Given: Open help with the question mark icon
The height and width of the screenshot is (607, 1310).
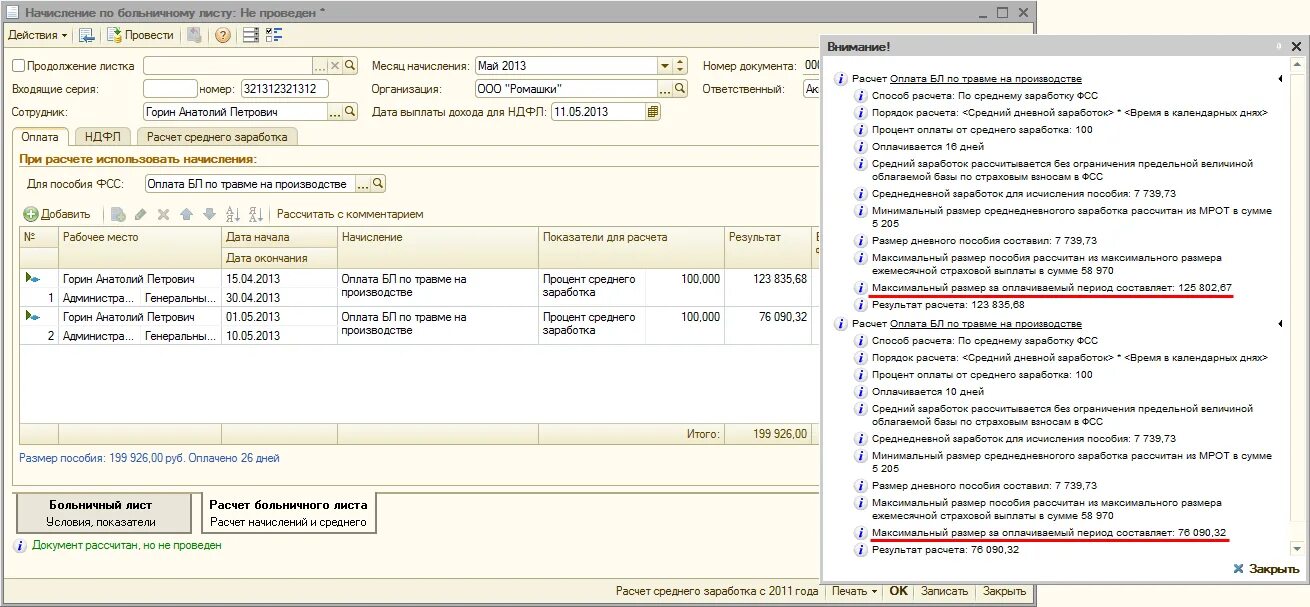Looking at the screenshot, I should [222, 35].
